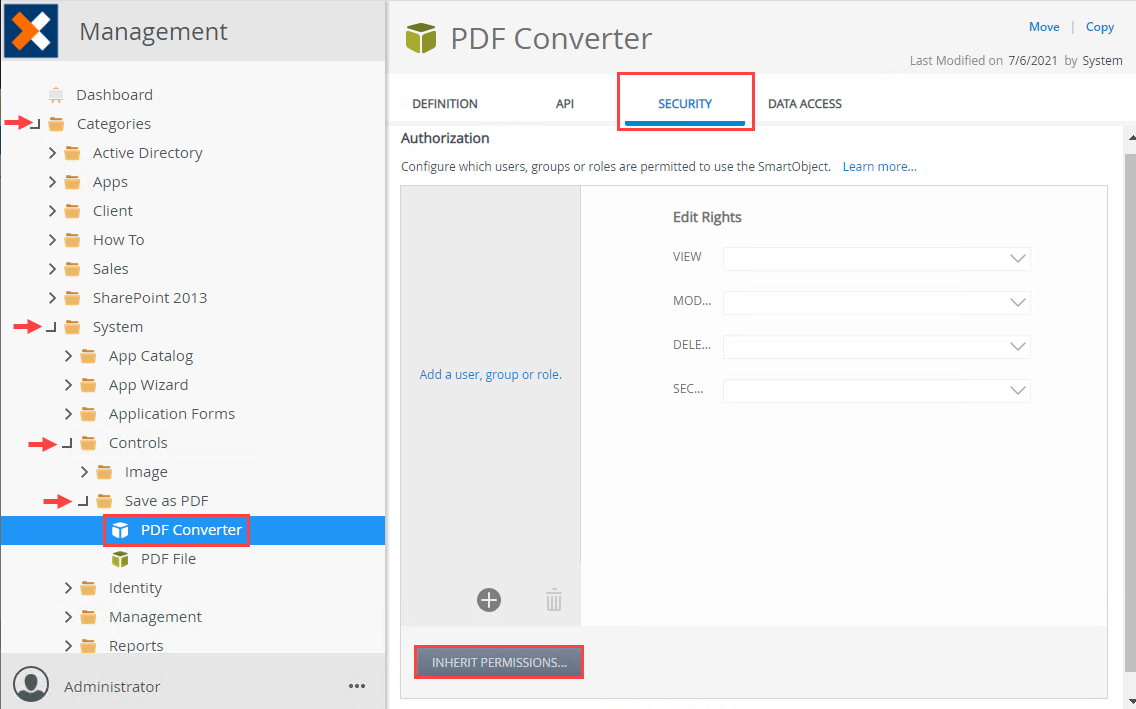Click the System folder icon

72,327
